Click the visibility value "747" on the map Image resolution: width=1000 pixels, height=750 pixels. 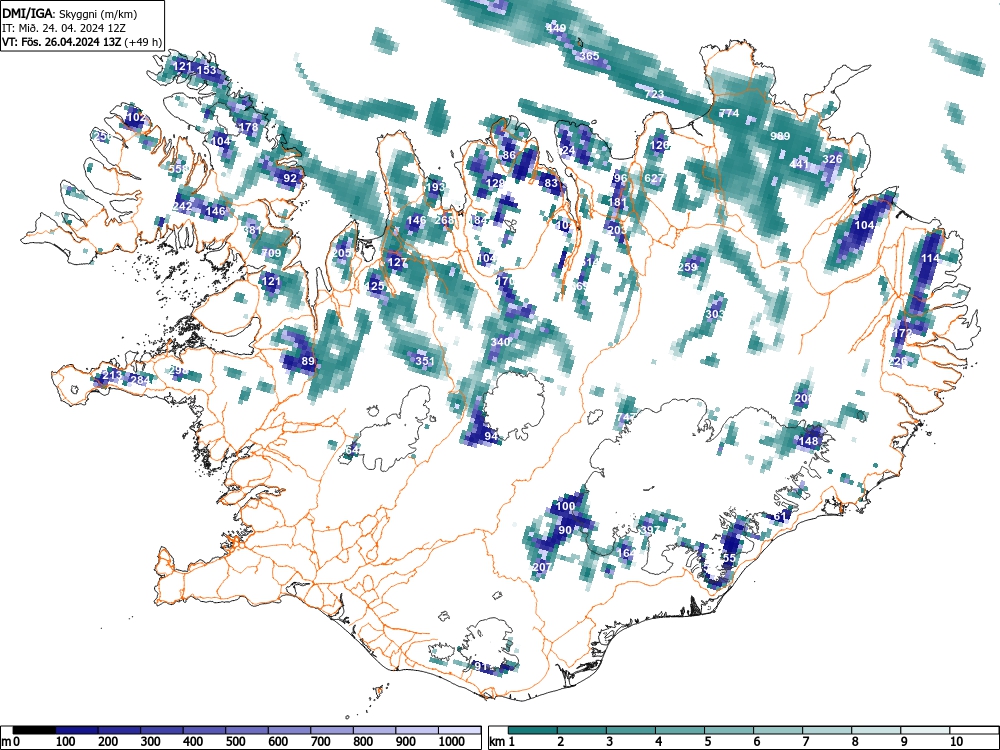click(x=627, y=417)
